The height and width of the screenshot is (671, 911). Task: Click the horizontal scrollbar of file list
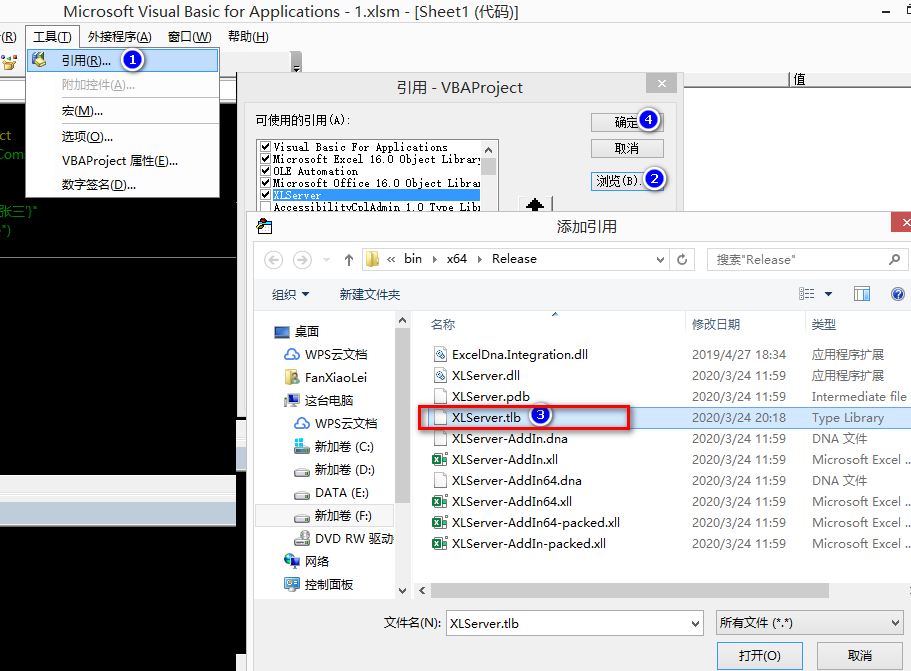pos(630,590)
